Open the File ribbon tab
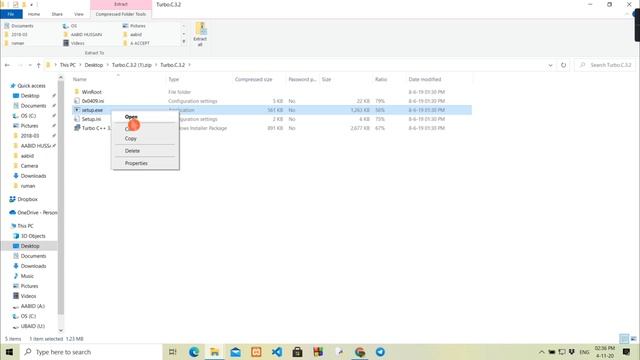 (11, 14)
